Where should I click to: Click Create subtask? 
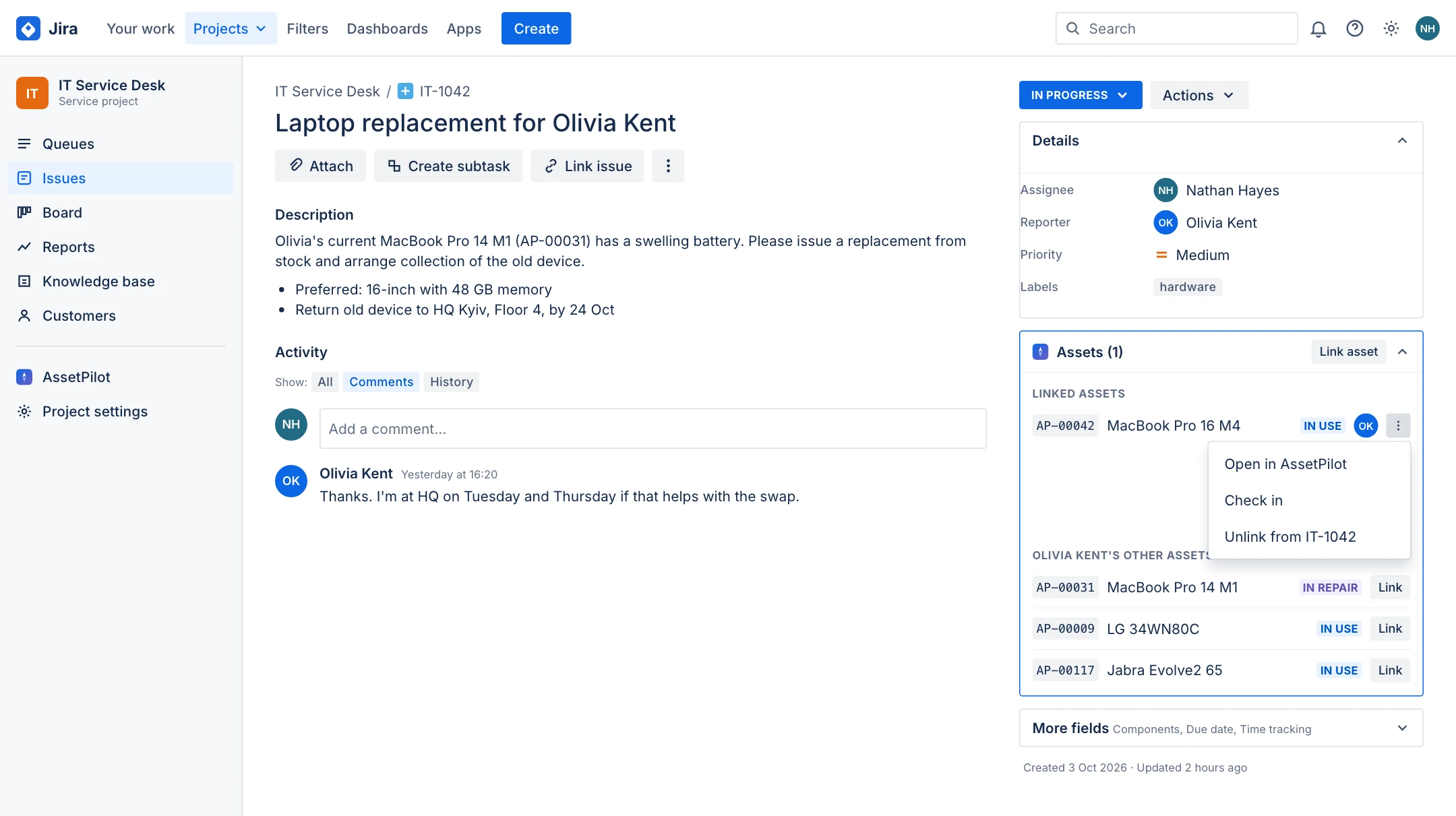pos(448,166)
